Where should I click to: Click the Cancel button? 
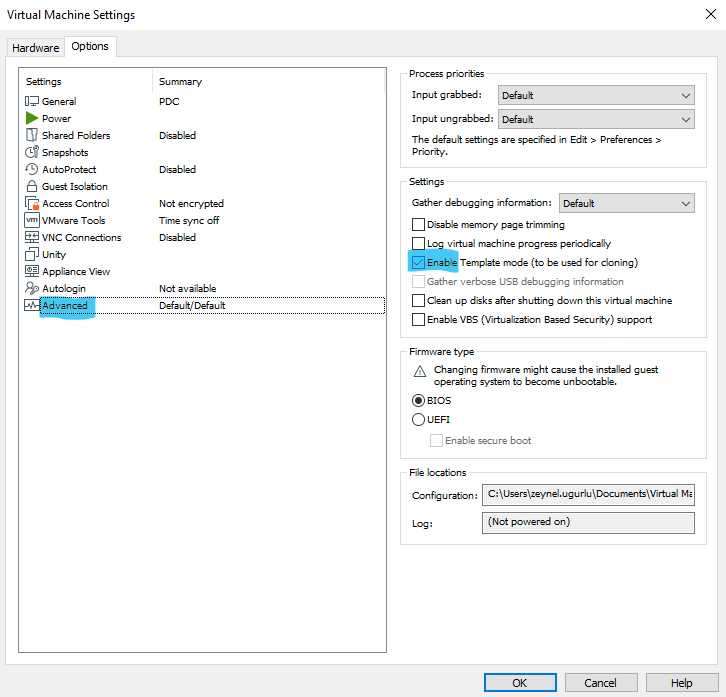click(x=601, y=683)
